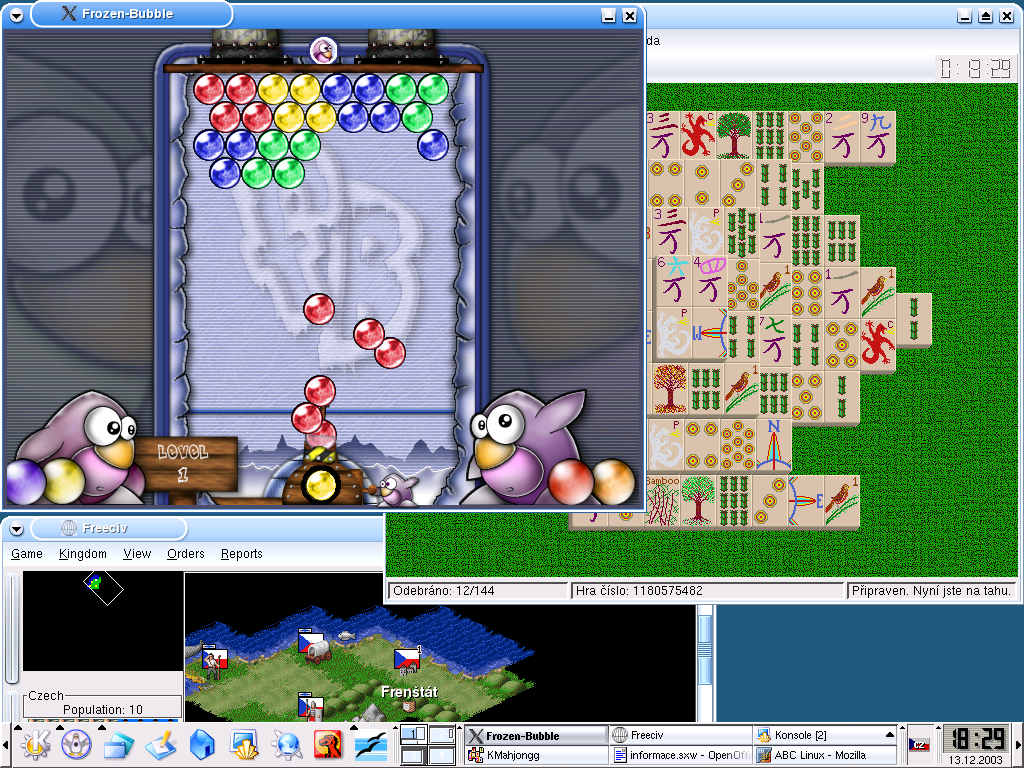Viewport: 1024px width, 768px height.
Task: Click the 'Připraven. Nyní jste na tahu.' status message
Action: point(932,591)
